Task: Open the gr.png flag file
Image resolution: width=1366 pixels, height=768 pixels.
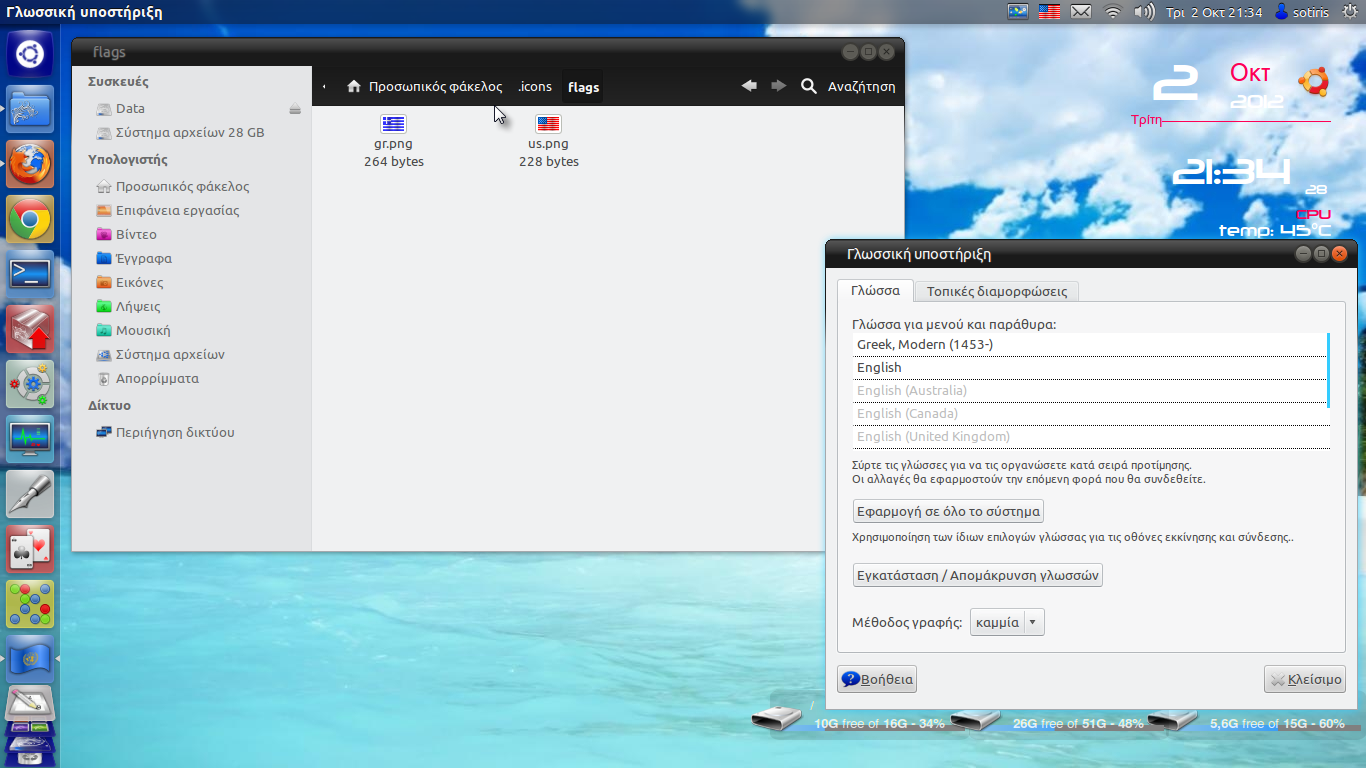Action: 394,125
